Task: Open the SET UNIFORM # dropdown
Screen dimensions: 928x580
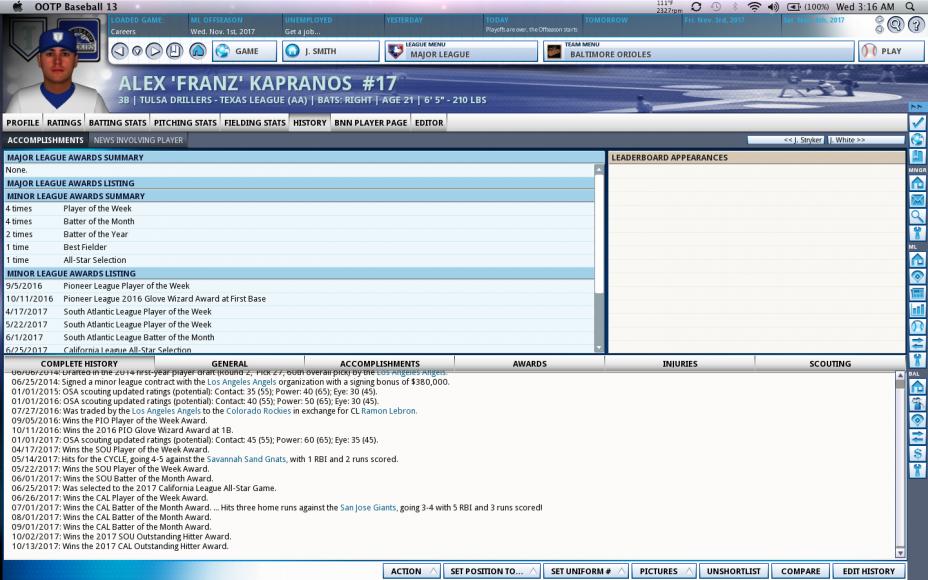Action: click(586, 571)
